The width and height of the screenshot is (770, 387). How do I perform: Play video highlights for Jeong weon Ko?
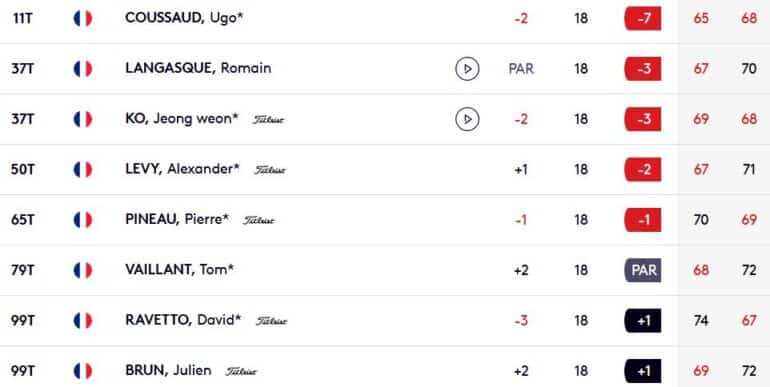[467, 119]
